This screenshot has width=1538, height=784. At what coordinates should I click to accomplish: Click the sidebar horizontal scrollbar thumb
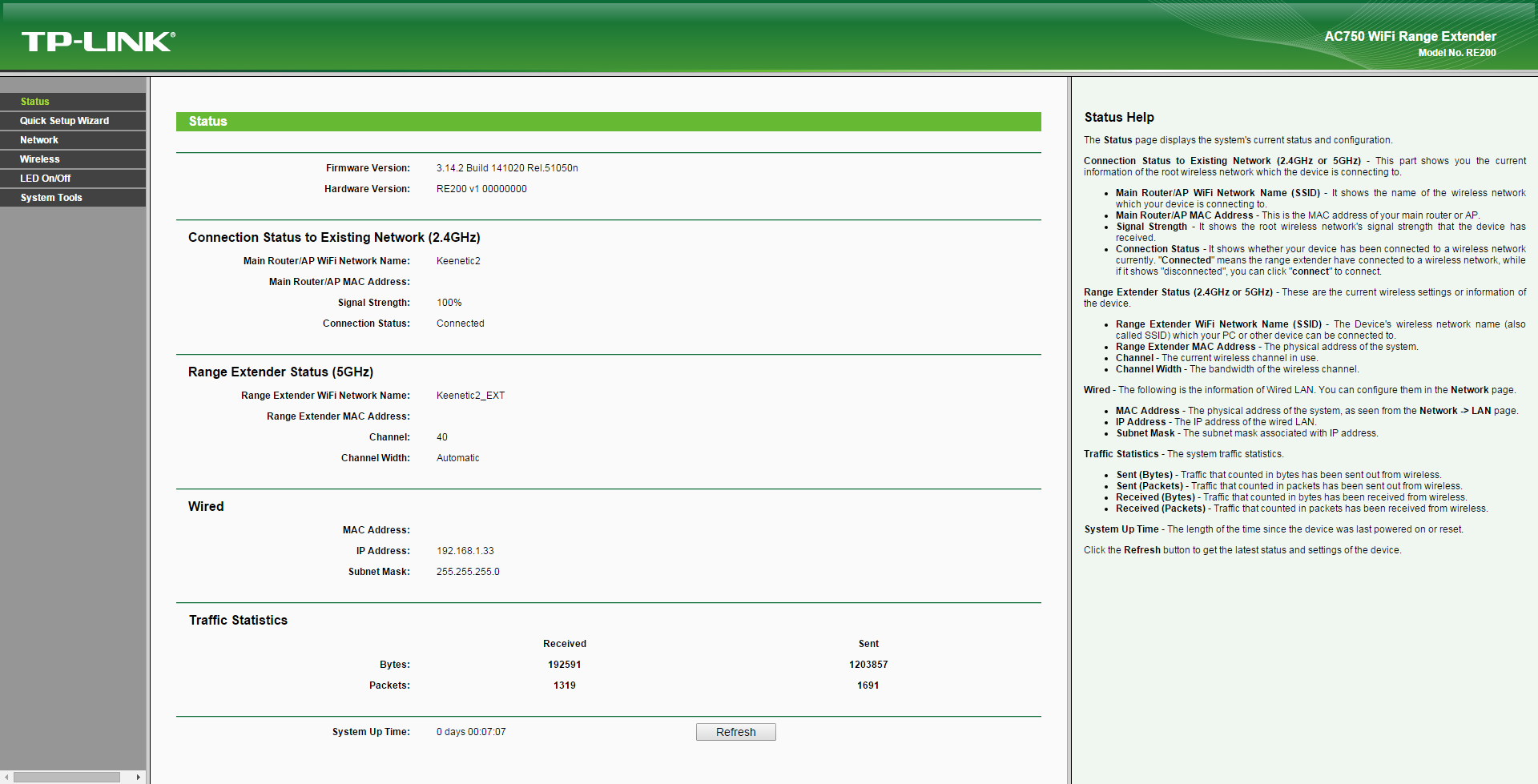[x=67, y=777]
